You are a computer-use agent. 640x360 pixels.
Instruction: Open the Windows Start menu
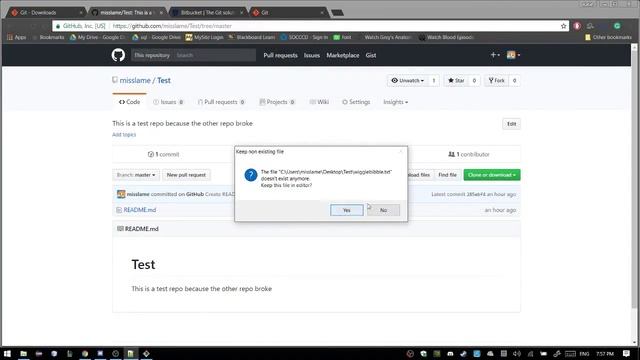[7, 353]
